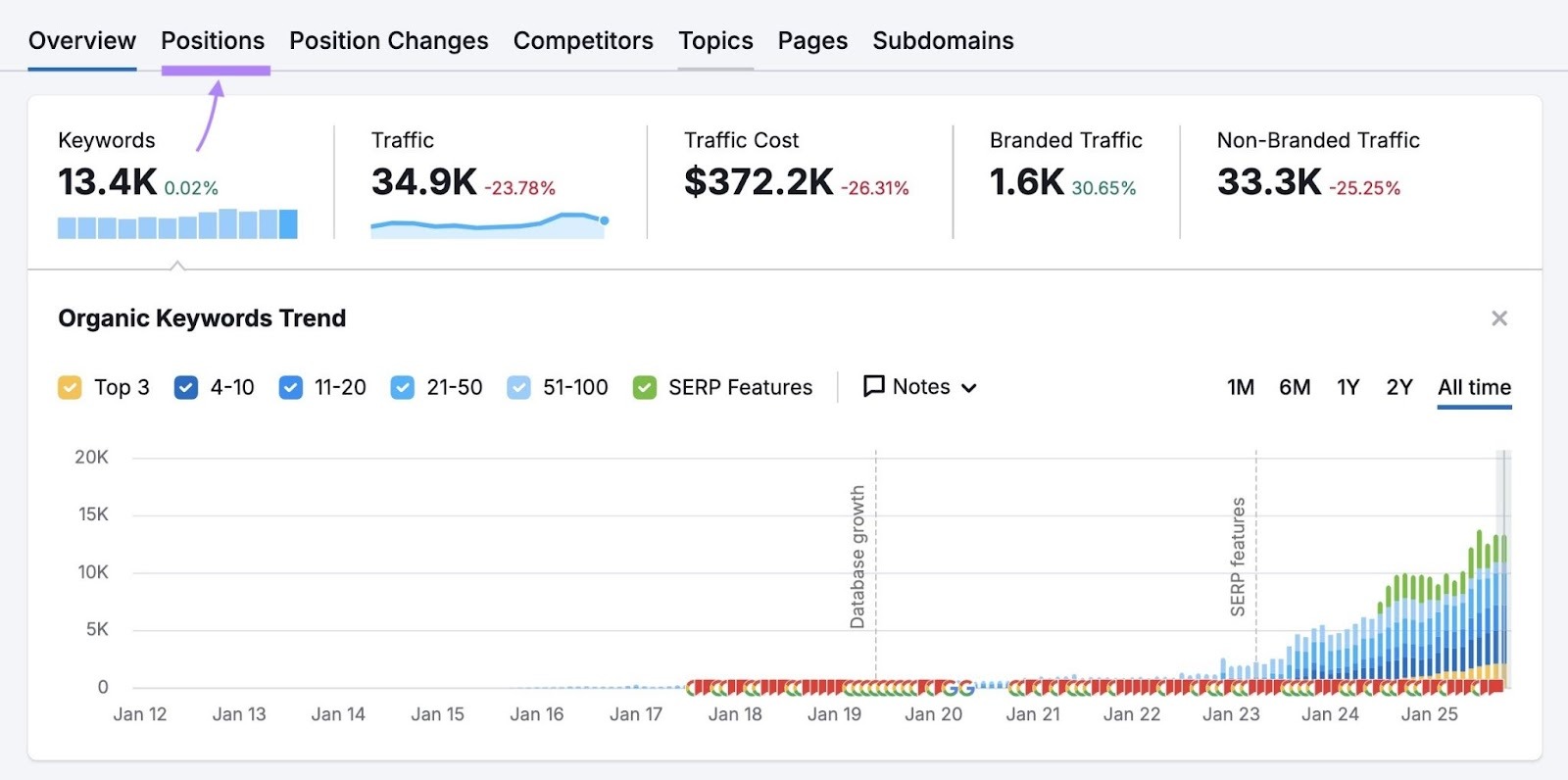Screen dimensions: 1568x780
Task: Click the Database growth note marker
Action: [857, 557]
